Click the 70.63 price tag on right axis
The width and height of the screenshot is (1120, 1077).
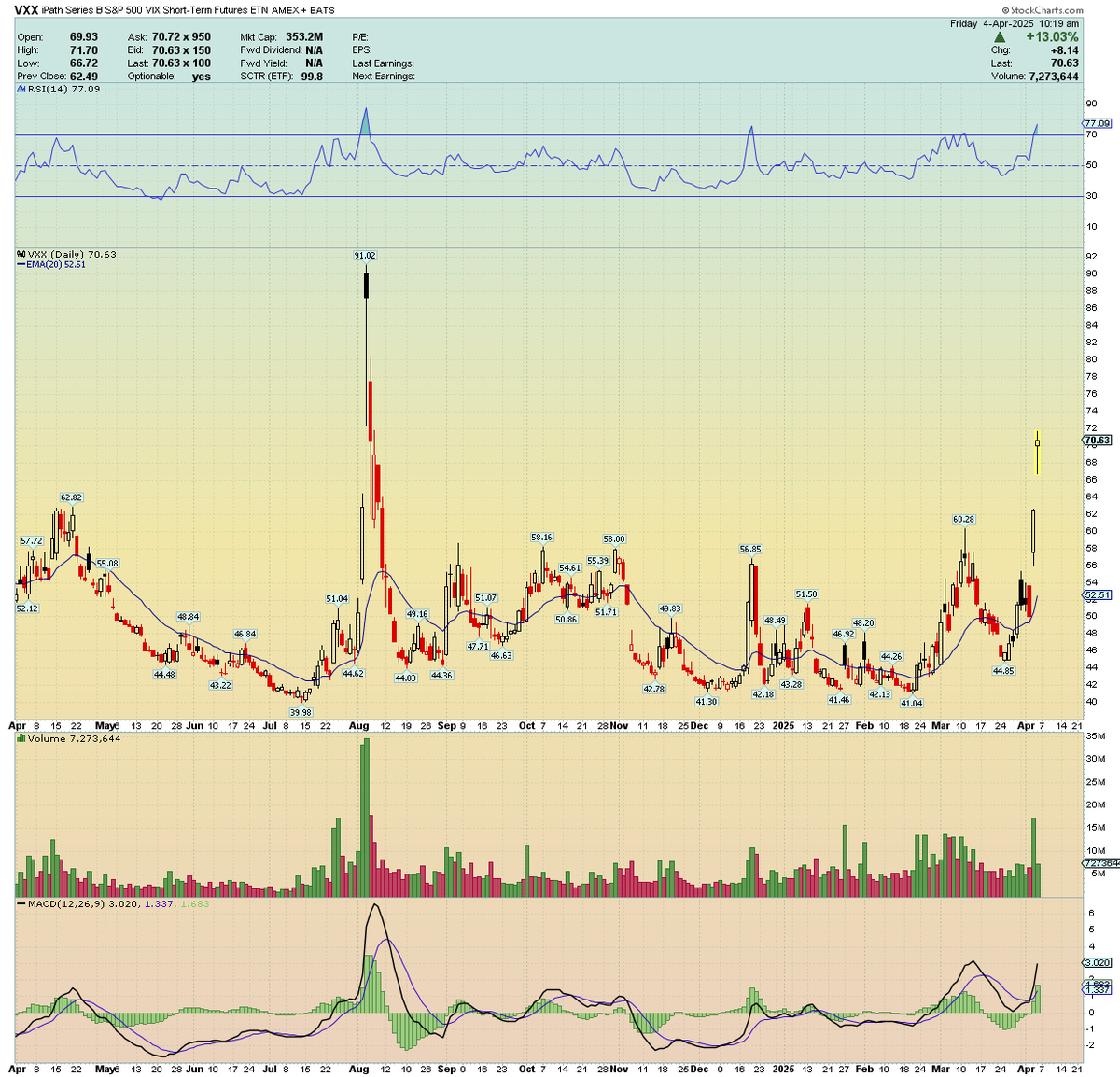coord(1098,440)
